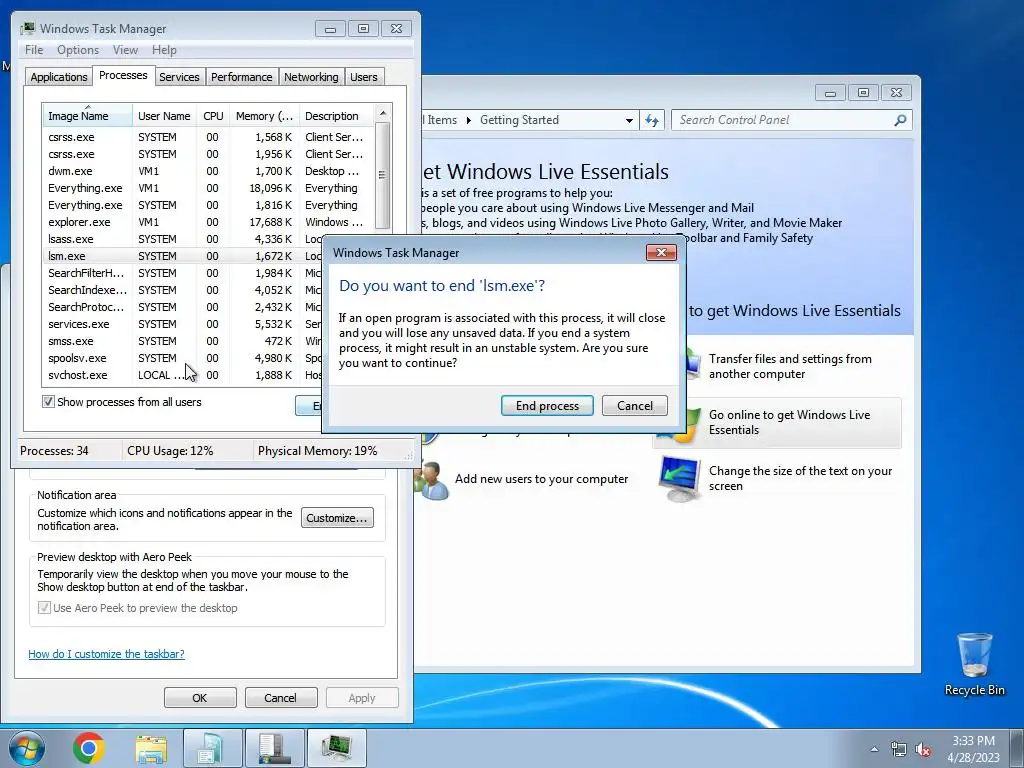1024x768 pixels.
Task: Click OK in taskbar properties window
Action: point(200,697)
